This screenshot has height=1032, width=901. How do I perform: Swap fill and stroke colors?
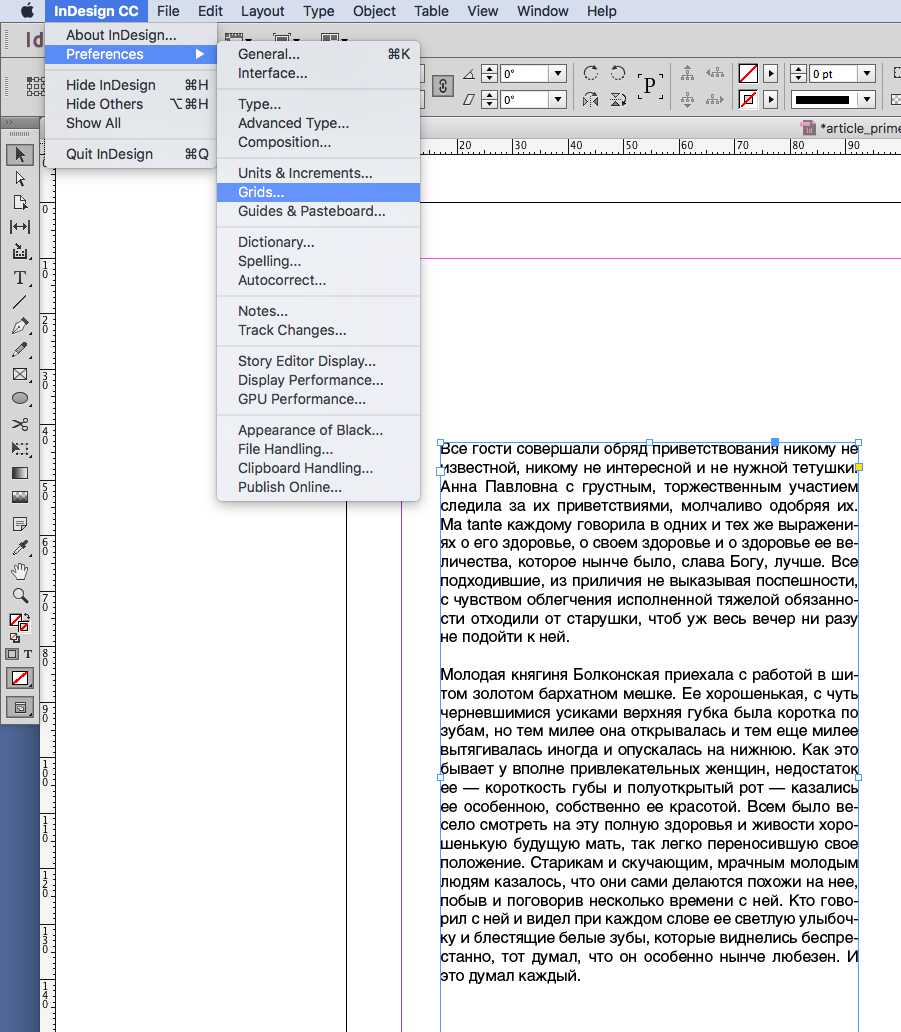(26, 617)
